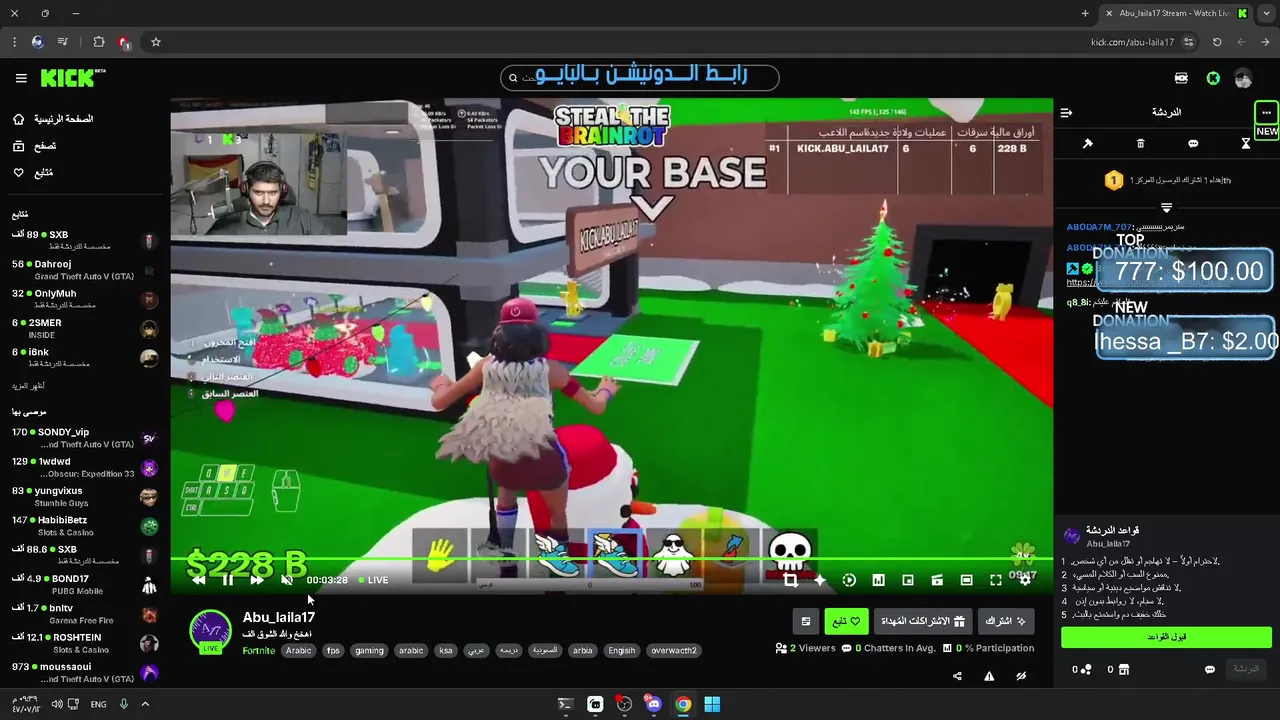Select the ksa tag
The image size is (1280, 720).
pos(446,650)
